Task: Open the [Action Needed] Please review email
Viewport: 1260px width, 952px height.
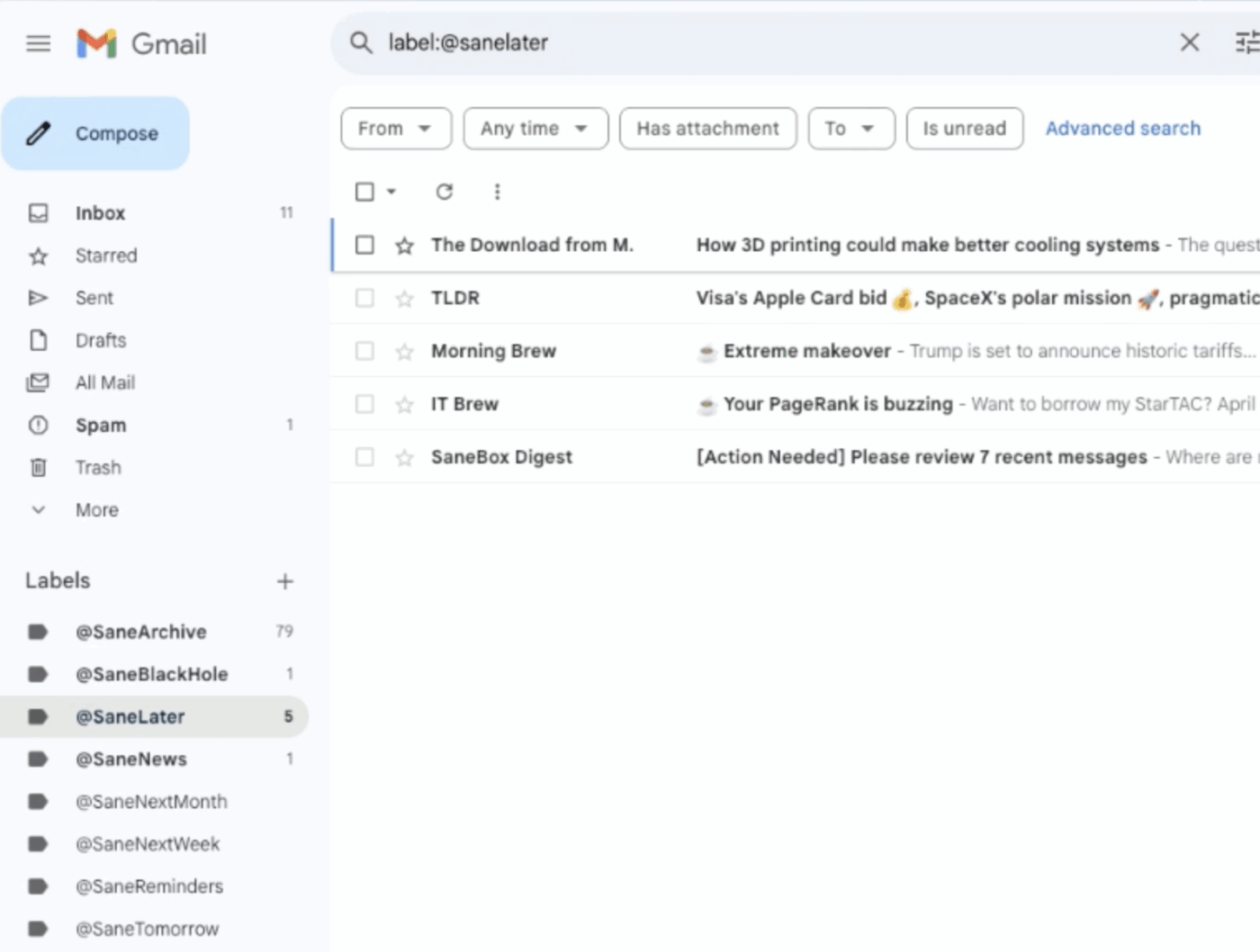Action: click(922, 457)
